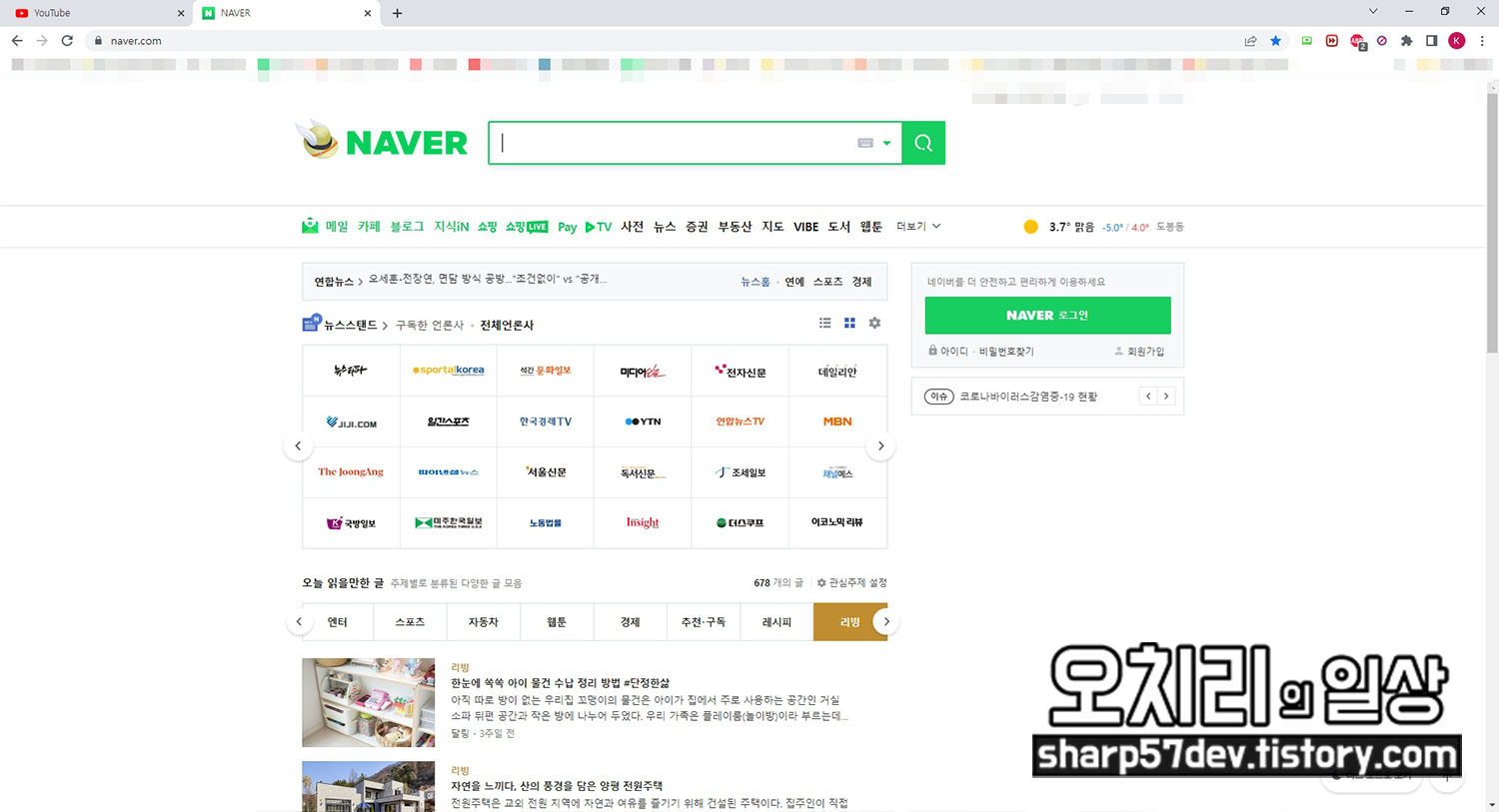1499x812 pixels.
Task: Open 한국경제TV press tile
Action: (x=546, y=421)
